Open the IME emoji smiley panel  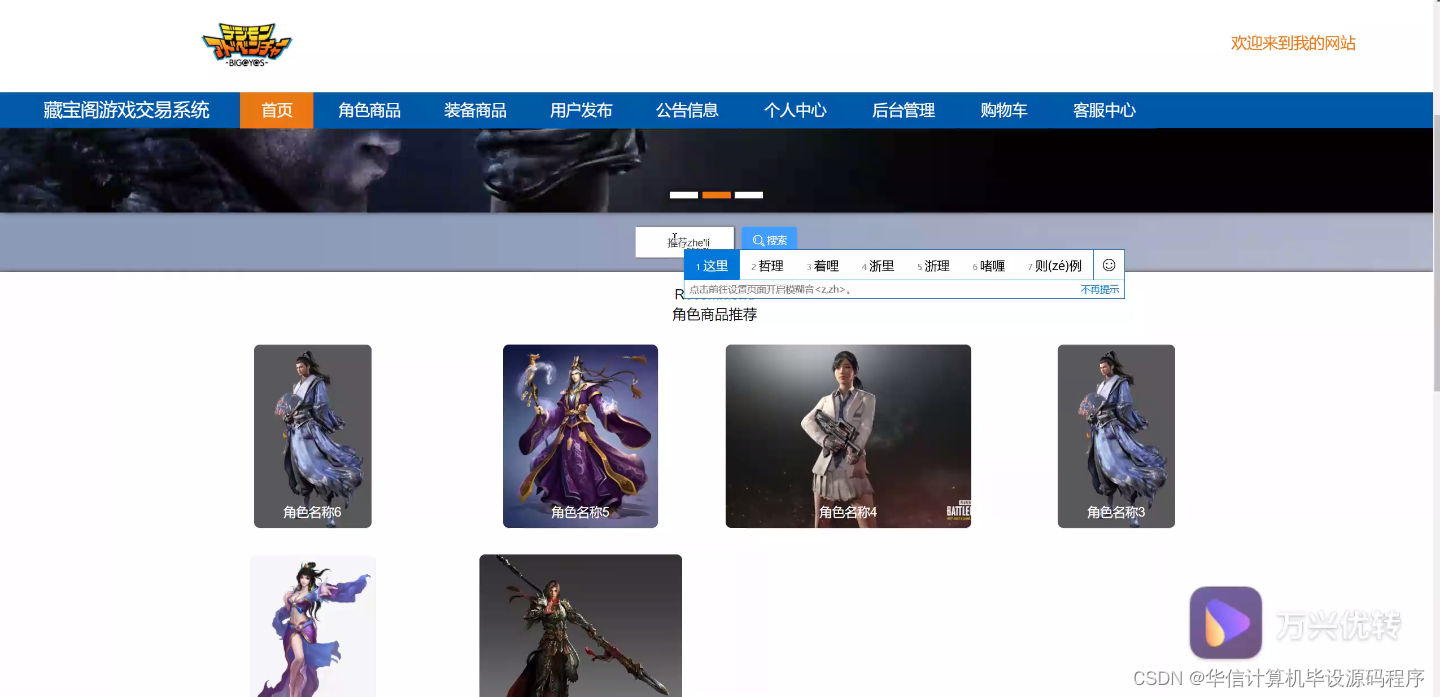click(1108, 265)
